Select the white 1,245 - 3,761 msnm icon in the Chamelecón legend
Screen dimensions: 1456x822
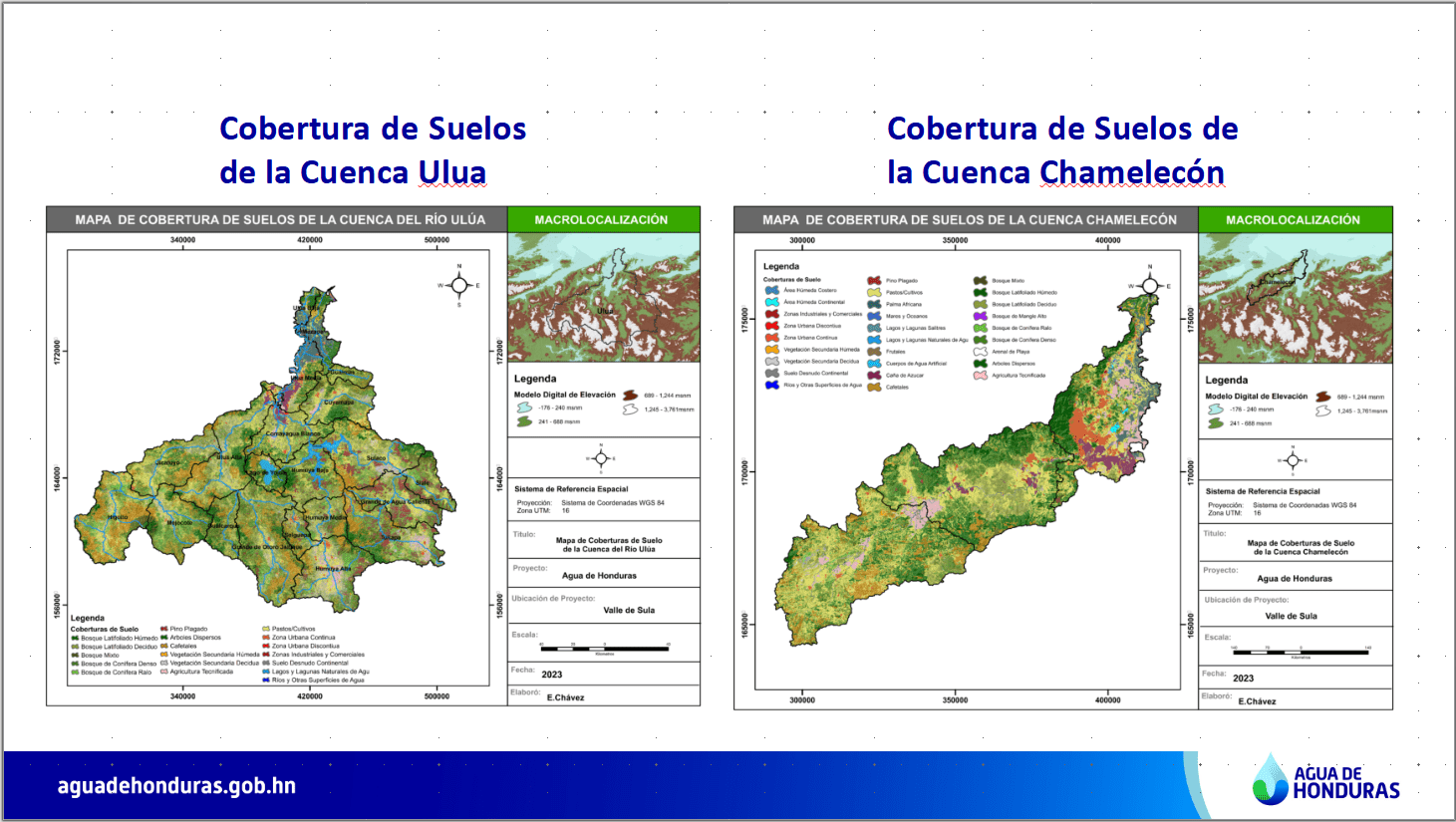[x=1322, y=411]
